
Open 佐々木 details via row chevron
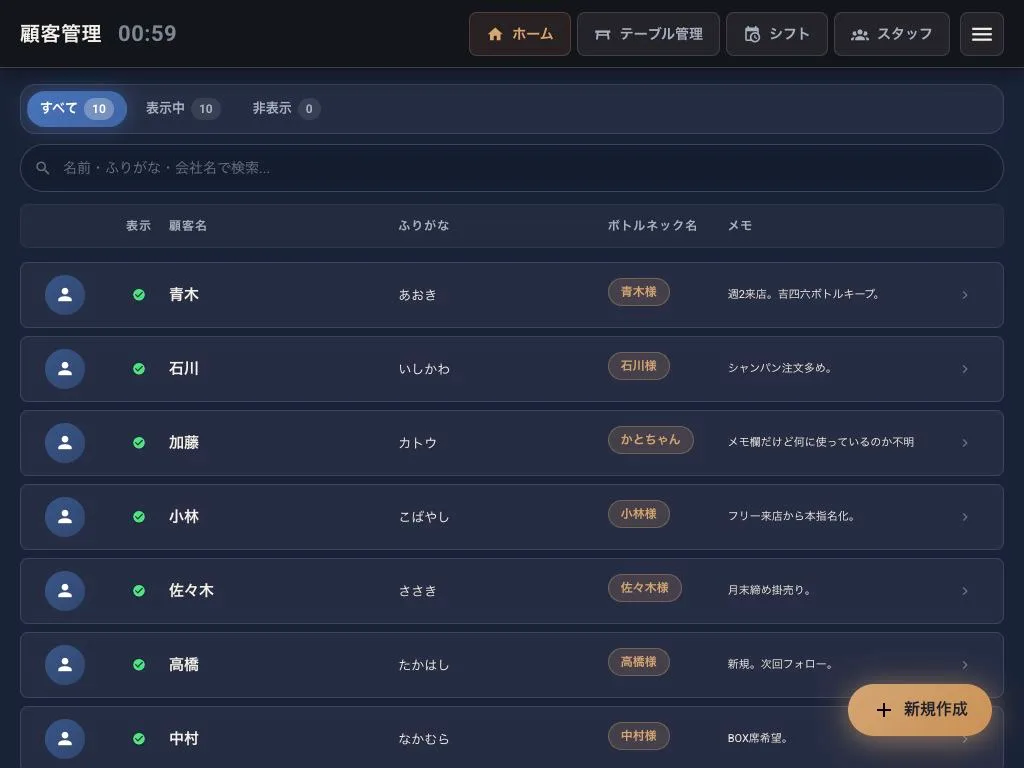[965, 591]
